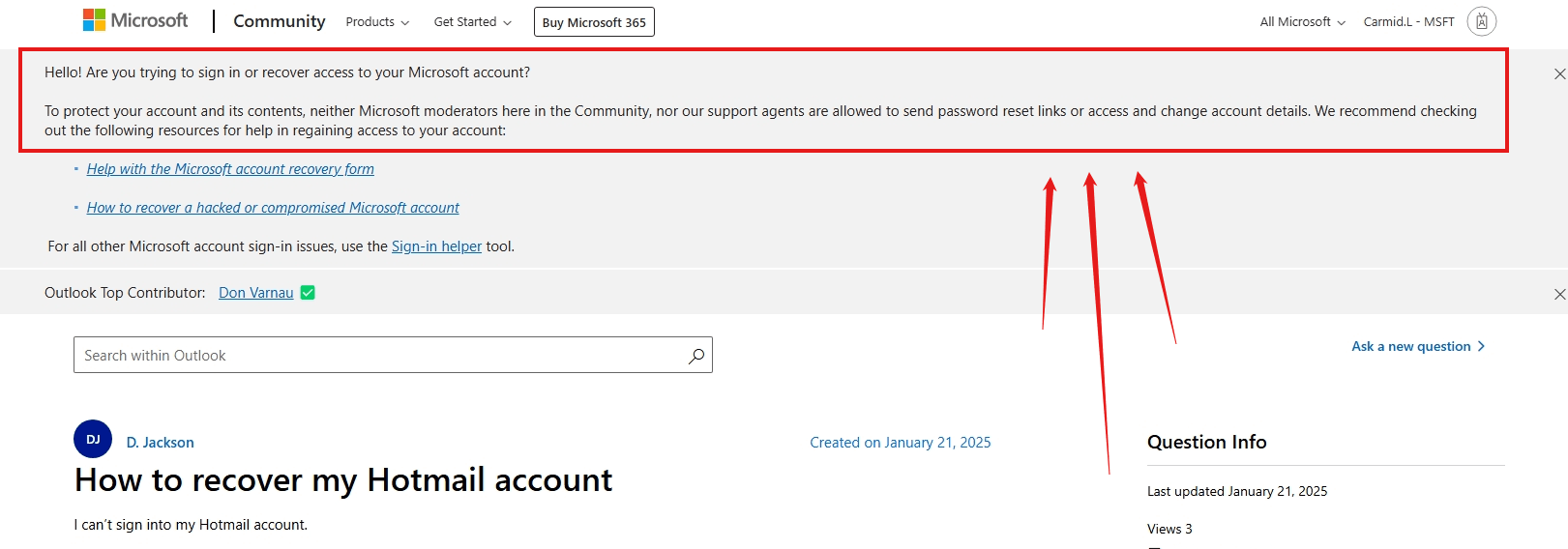Click green checkmark badge beside Don Varnau
Image resolution: width=1568 pixels, height=549 pixels.
[308, 293]
